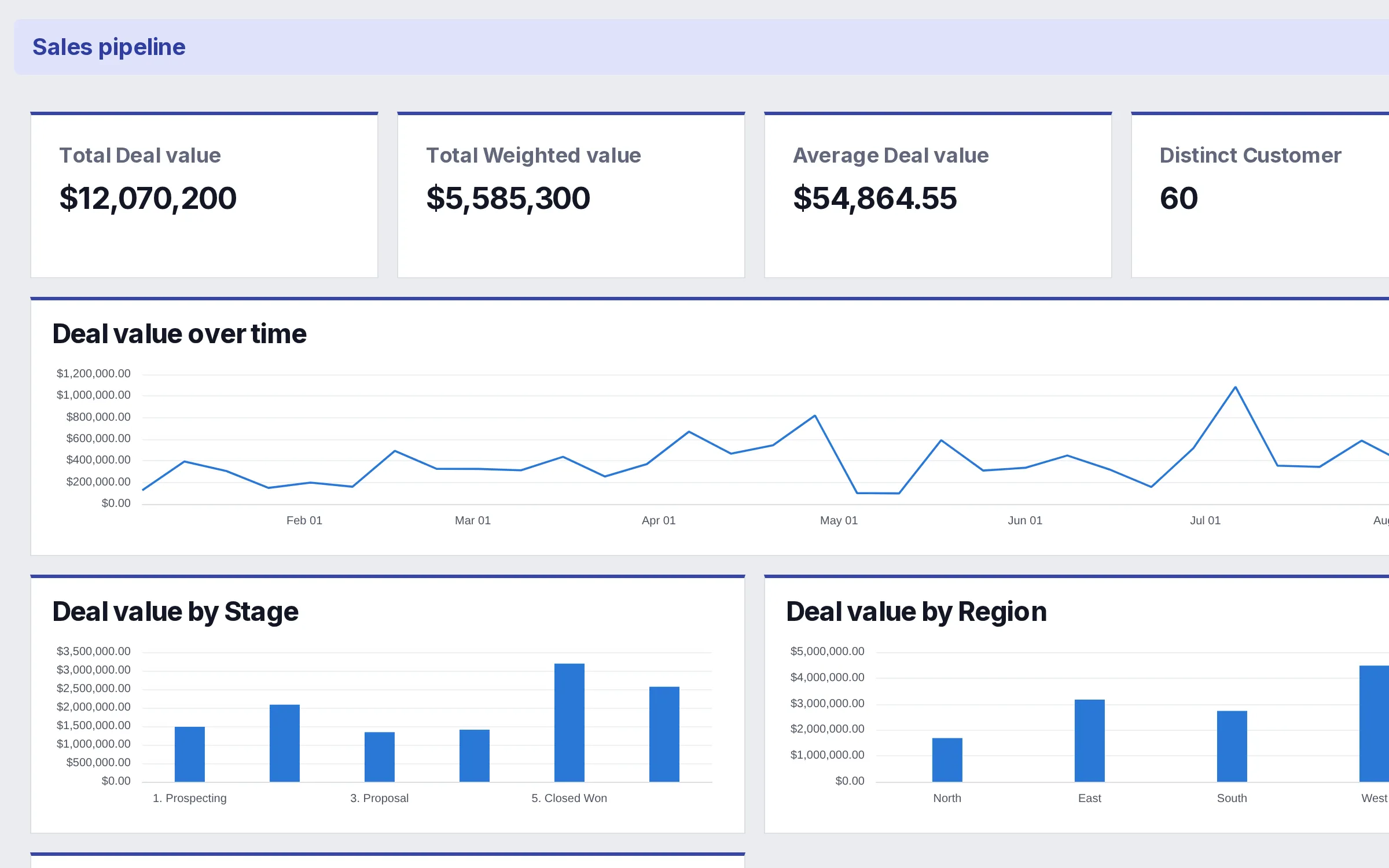Click the second bar in the Stage chart

[285, 744]
